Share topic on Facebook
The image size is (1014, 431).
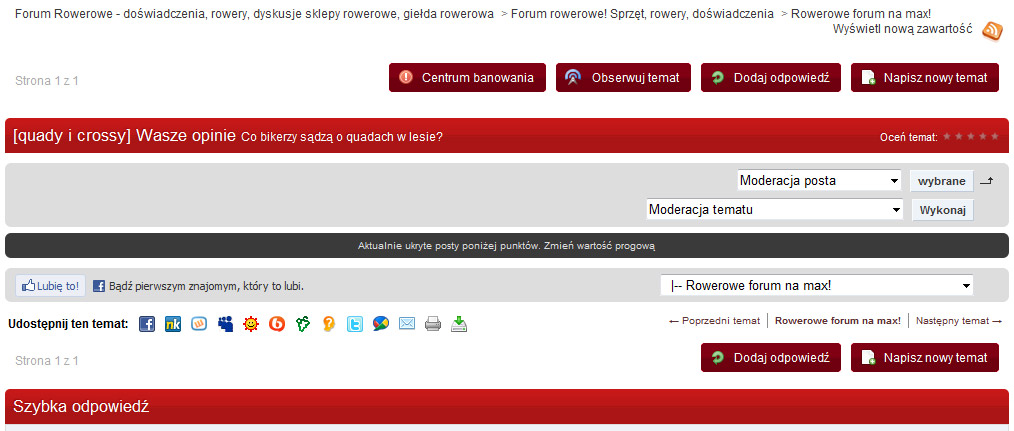147,324
